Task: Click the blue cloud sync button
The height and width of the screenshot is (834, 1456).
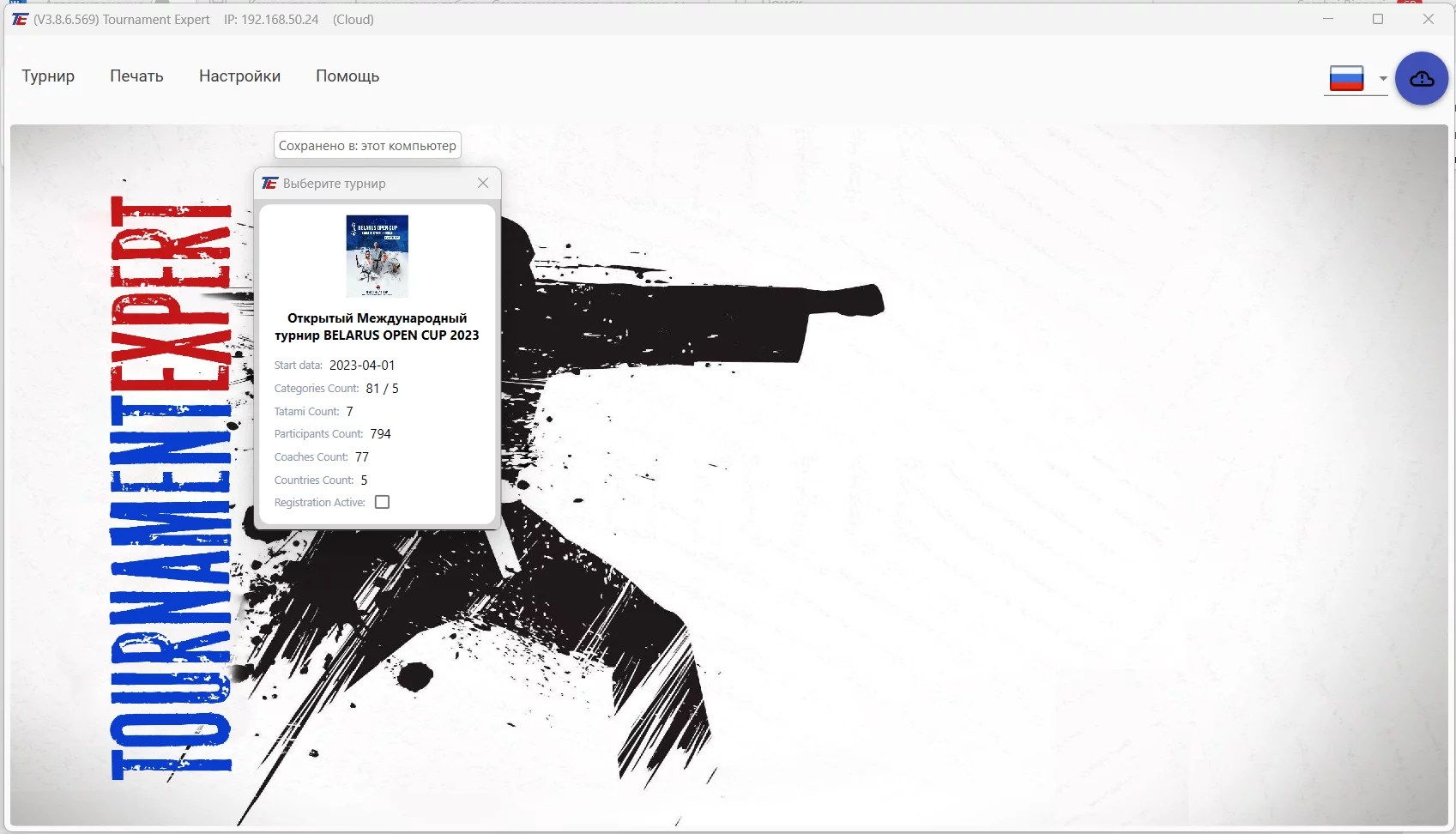Action: [x=1422, y=79]
